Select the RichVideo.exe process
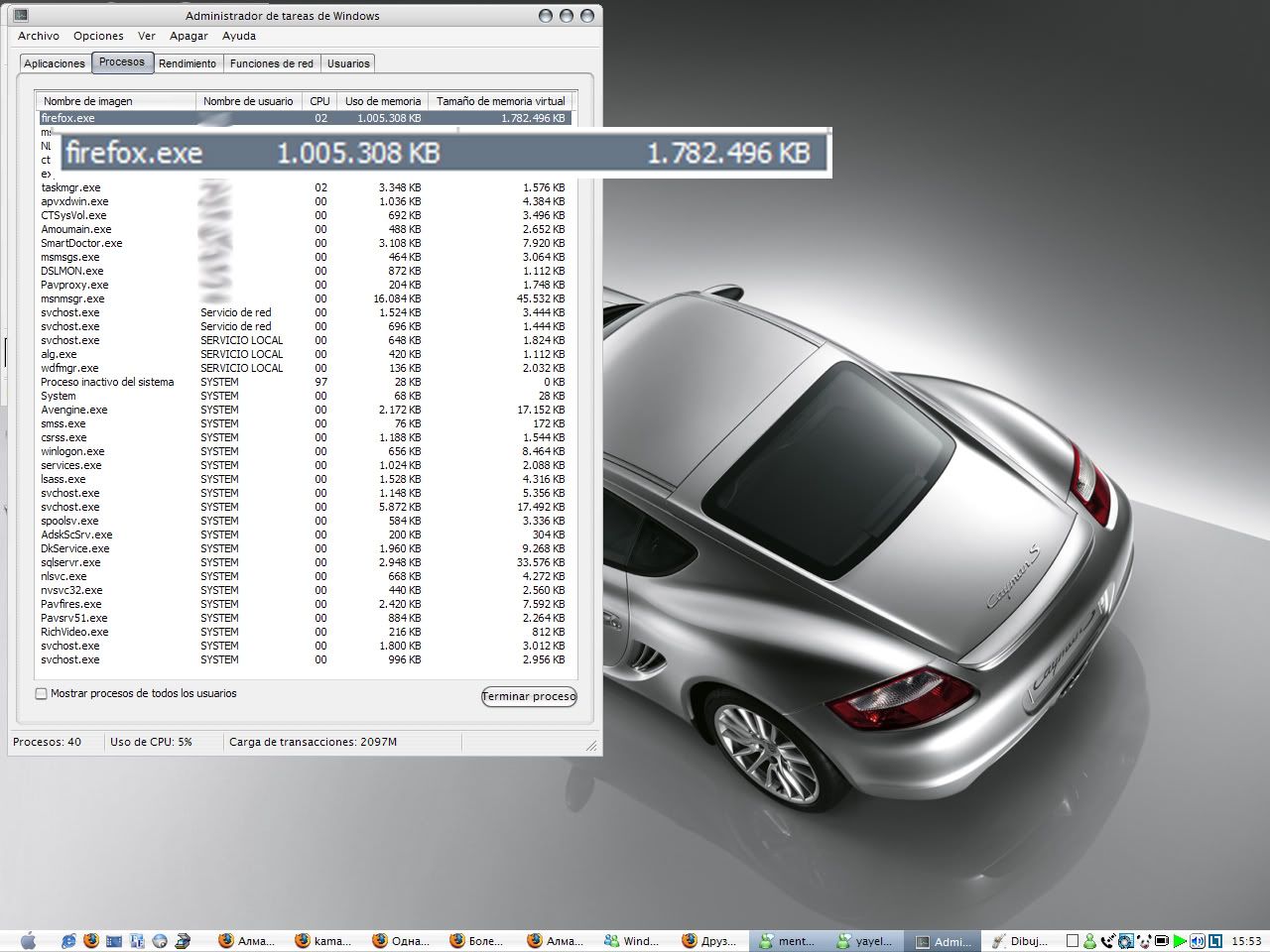This screenshot has width=1270, height=952. [304, 632]
